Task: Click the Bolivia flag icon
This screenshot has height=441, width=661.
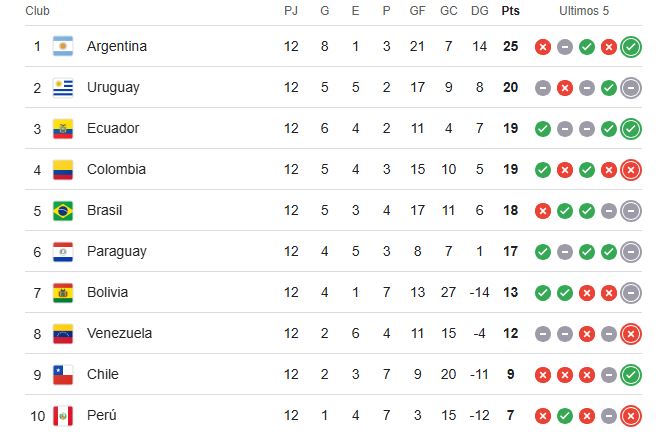Action: pyautogui.click(x=63, y=293)
